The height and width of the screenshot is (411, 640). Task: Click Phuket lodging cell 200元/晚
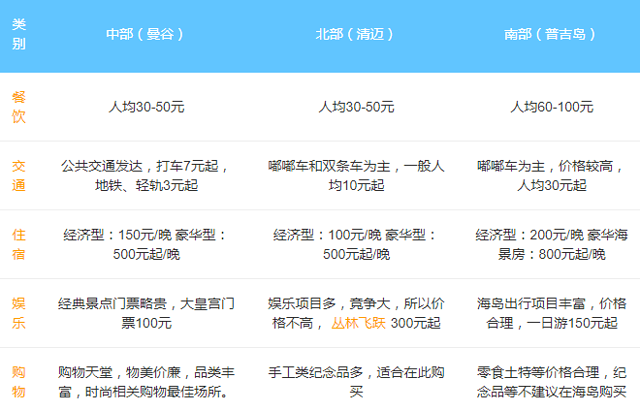[x=552, y=245]
